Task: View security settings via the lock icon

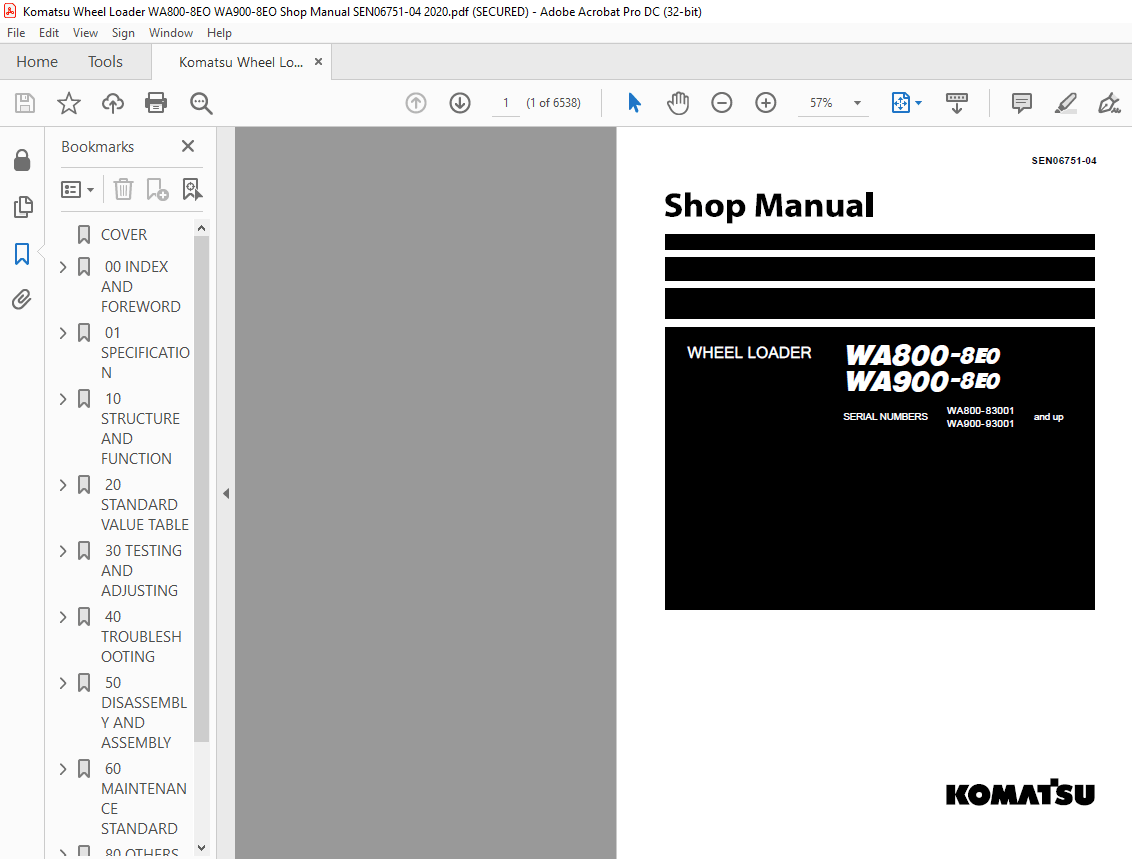Action: click(x=23, y=160)
